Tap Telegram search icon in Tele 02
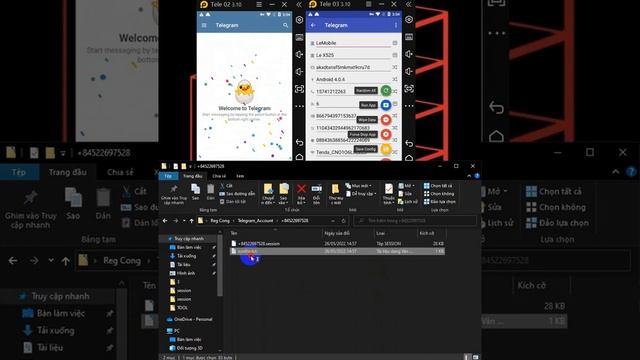The height and width of the screenshot is (360, 640). click(285, 25)
